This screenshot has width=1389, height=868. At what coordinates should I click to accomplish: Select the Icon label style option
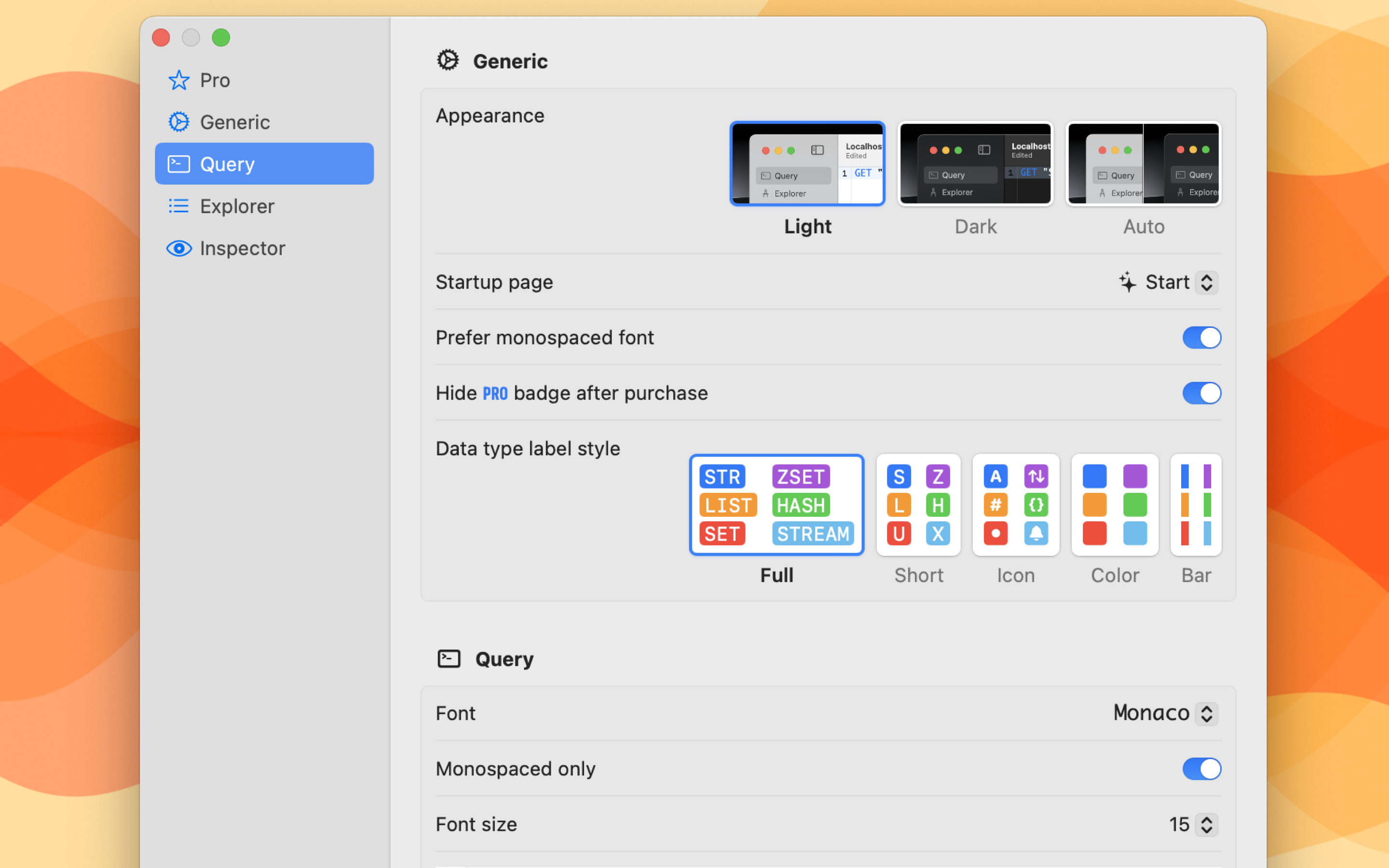(x=1015, y=504)
